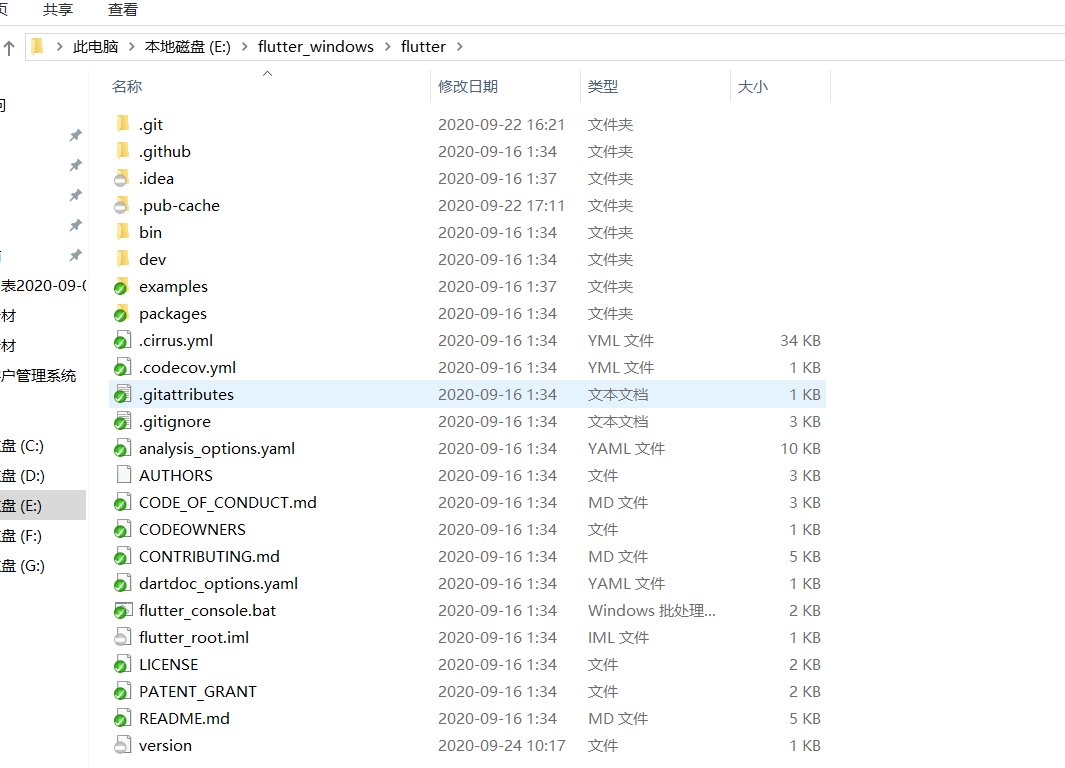Screen dimensions: 1065x768
Task: Select the analysis_options.yaml file name
Action: [x=217, y=449]
